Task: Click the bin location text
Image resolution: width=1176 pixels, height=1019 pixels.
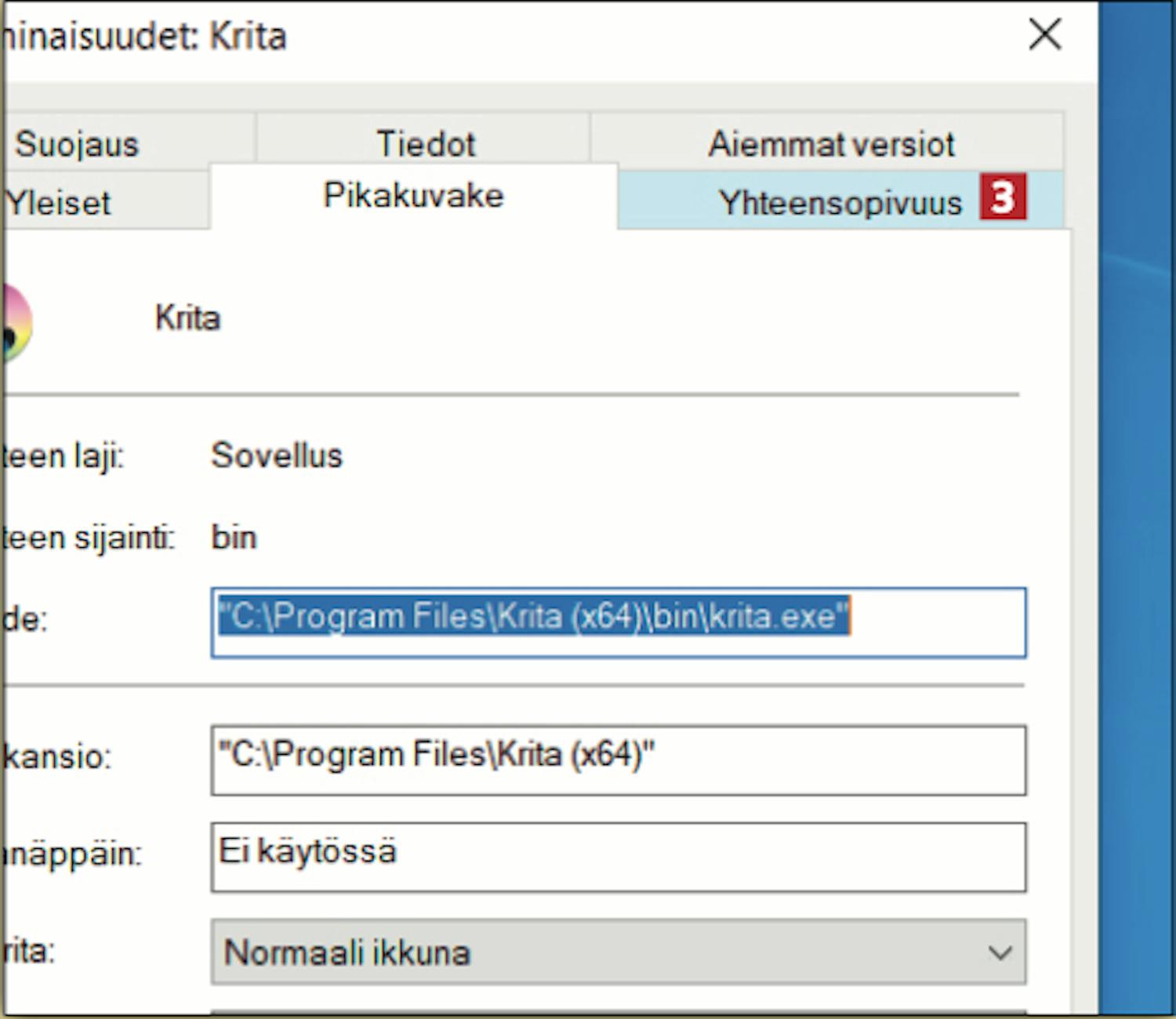Action: tap(234, 538)
